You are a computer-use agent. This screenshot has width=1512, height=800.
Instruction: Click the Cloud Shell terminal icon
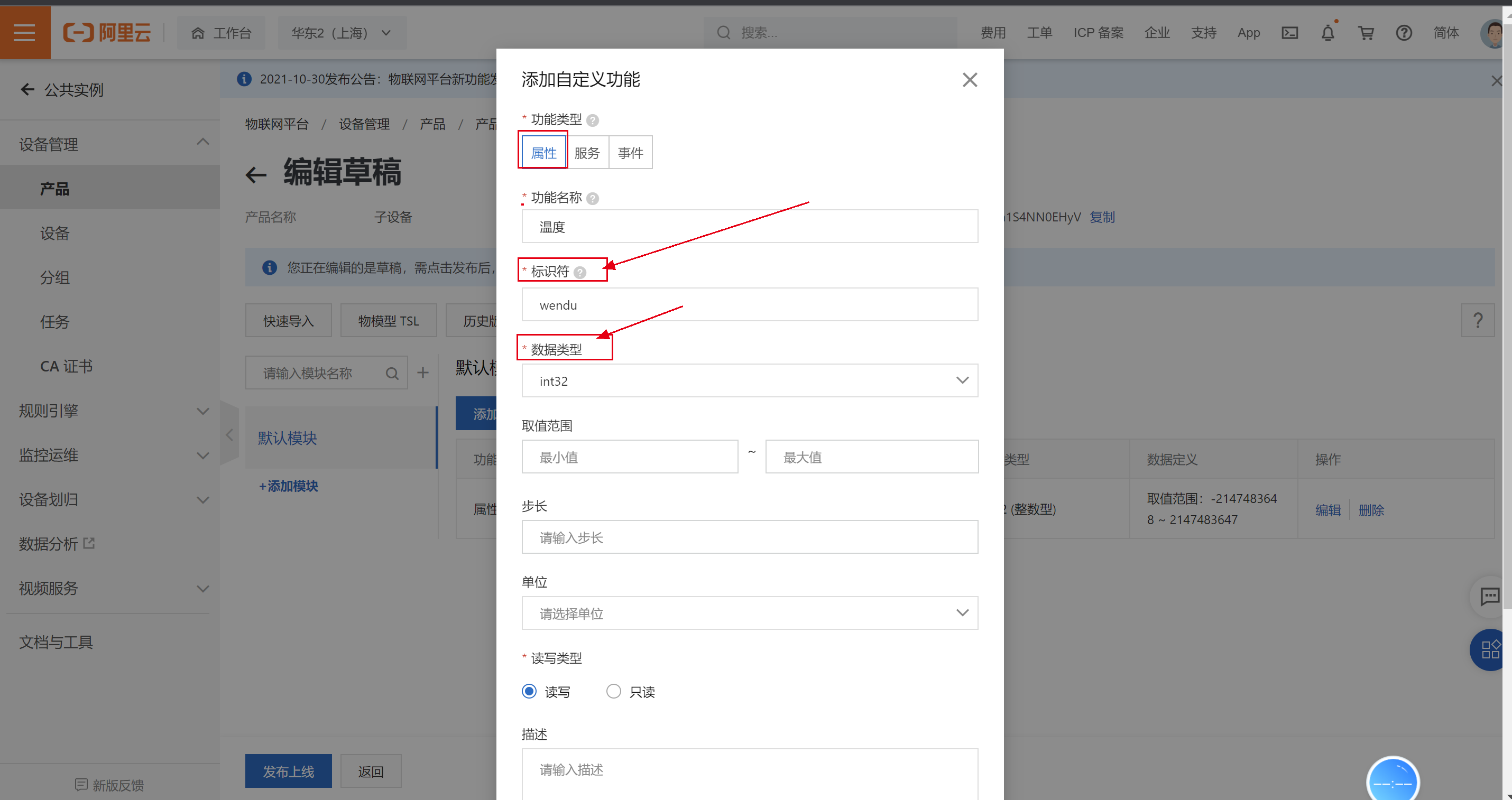1289,33
